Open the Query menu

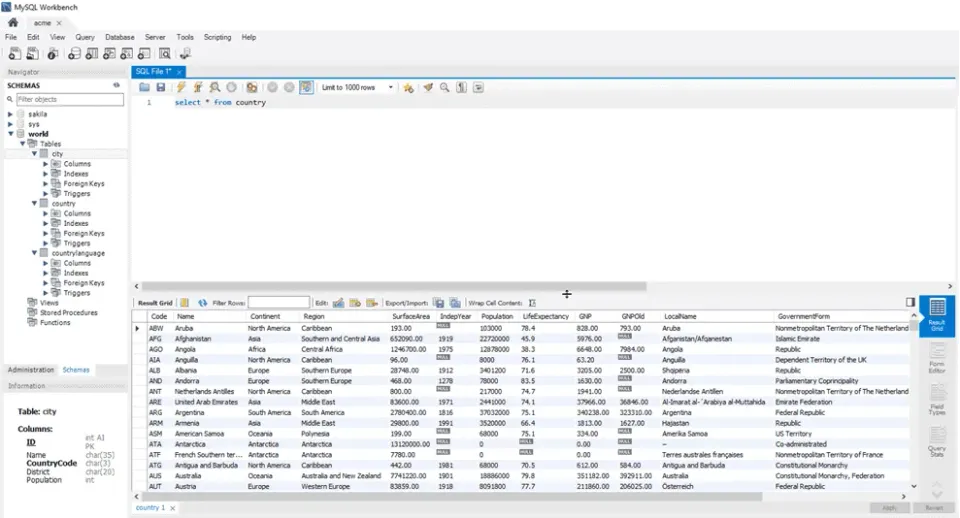tap(84, 37)
